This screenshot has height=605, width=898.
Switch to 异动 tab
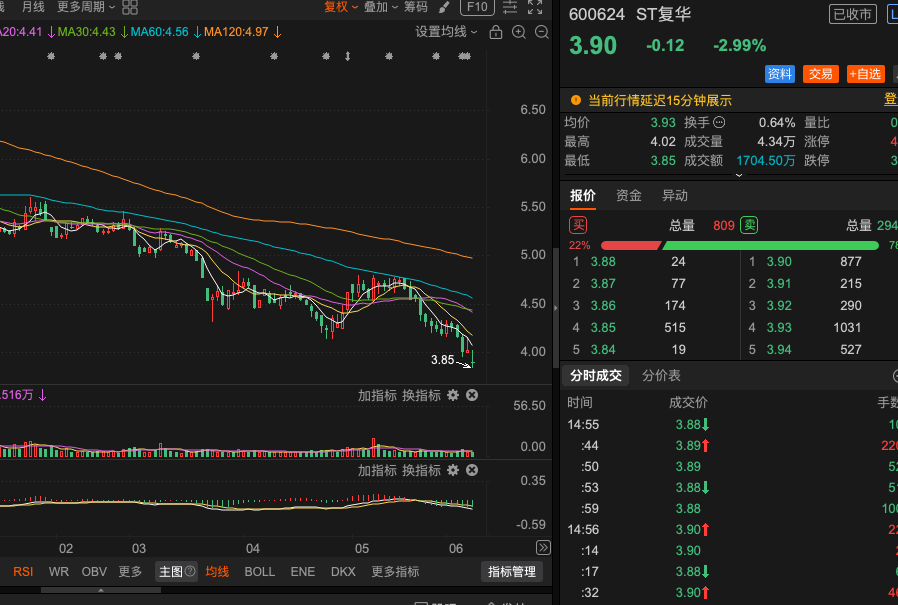tap(675, 196)
